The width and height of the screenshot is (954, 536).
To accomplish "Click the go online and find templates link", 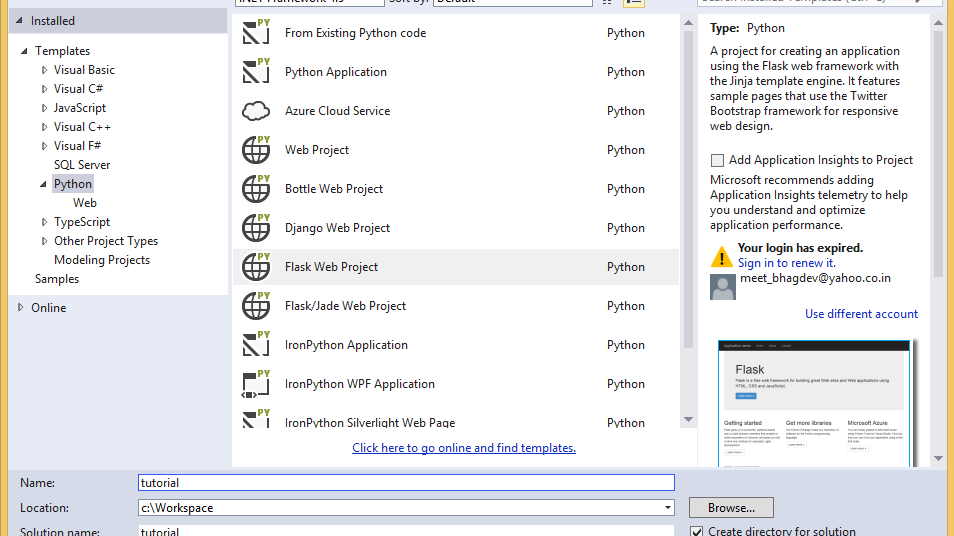I will point(464,448).
